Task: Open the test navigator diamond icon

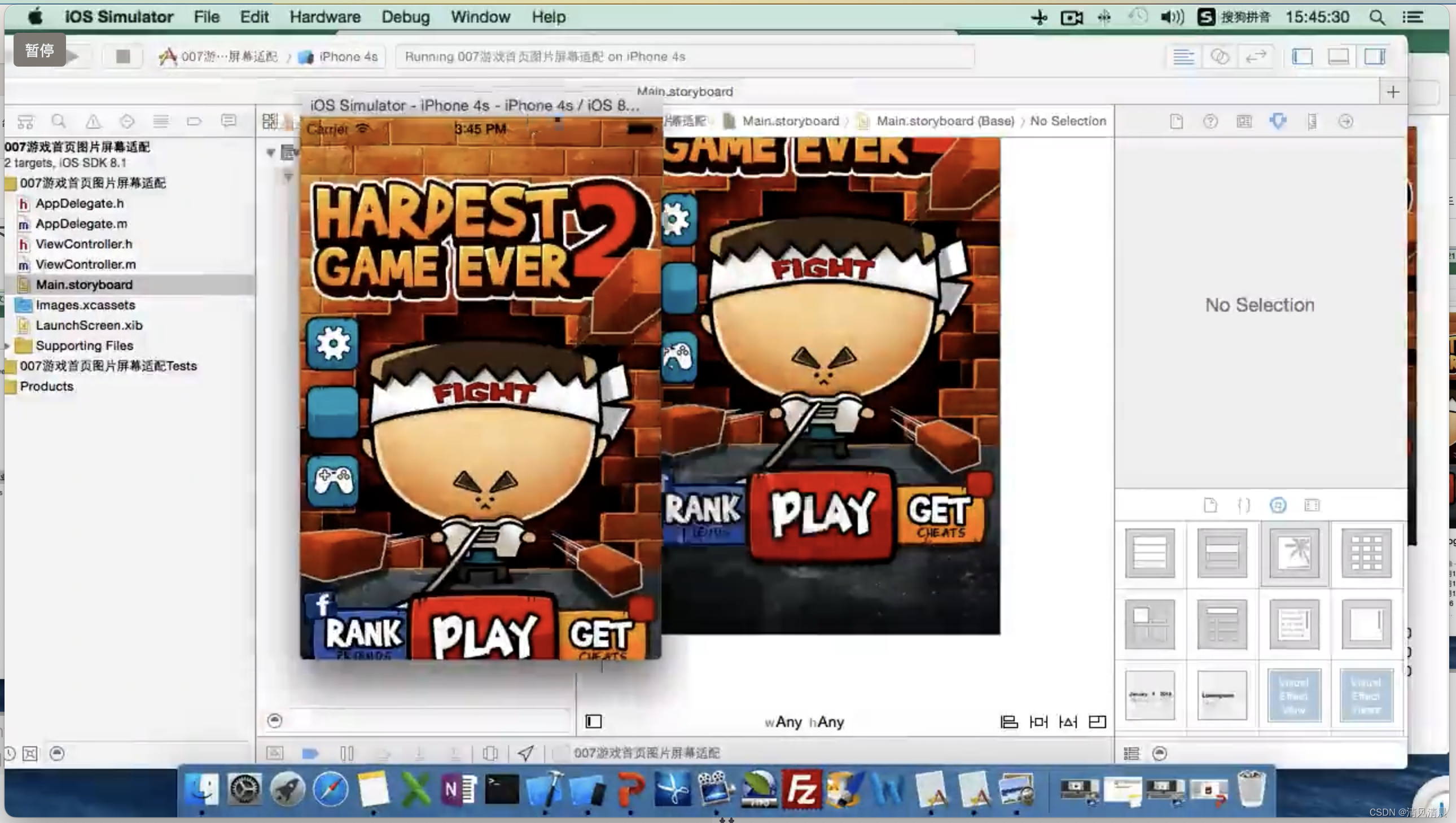Action: [x=127, y=121]
